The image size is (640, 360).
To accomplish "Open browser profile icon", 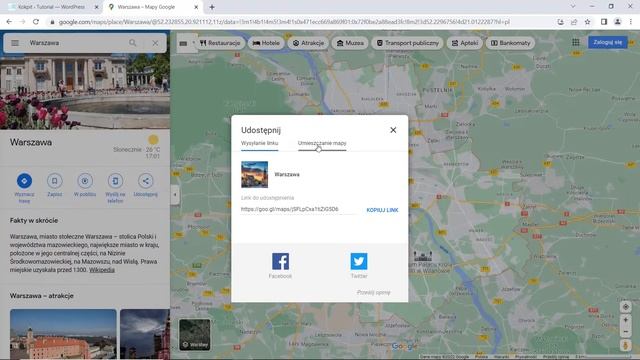I will [618, 22].
